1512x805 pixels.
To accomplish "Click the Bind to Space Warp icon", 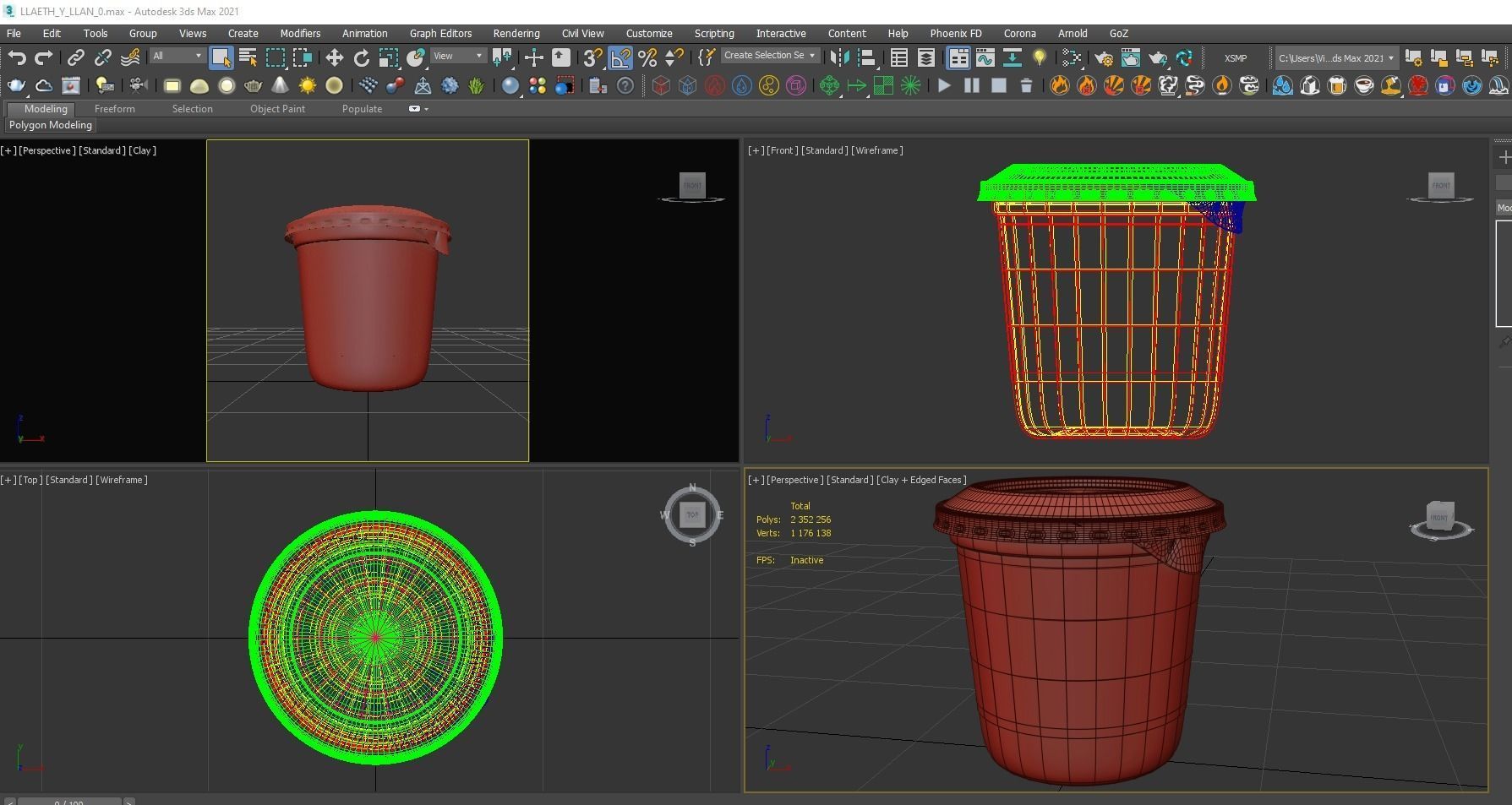I will 130,57.
